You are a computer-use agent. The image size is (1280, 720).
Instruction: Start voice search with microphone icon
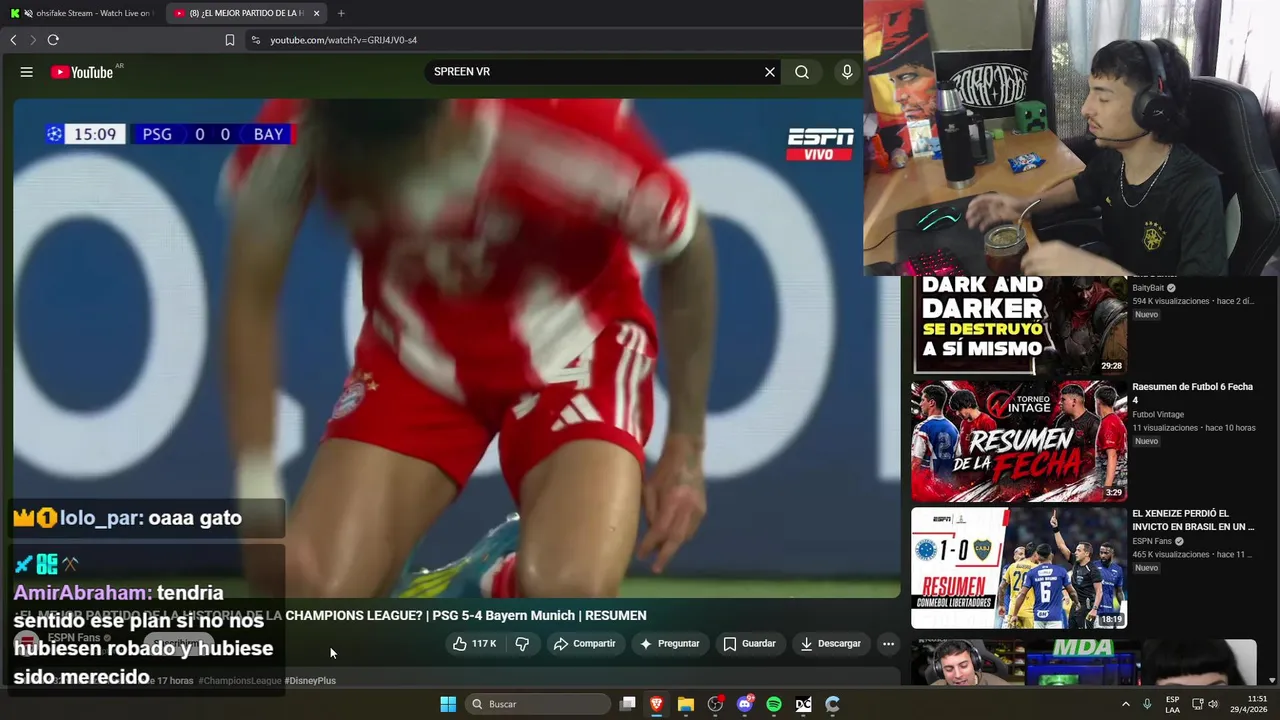(847, 72)
